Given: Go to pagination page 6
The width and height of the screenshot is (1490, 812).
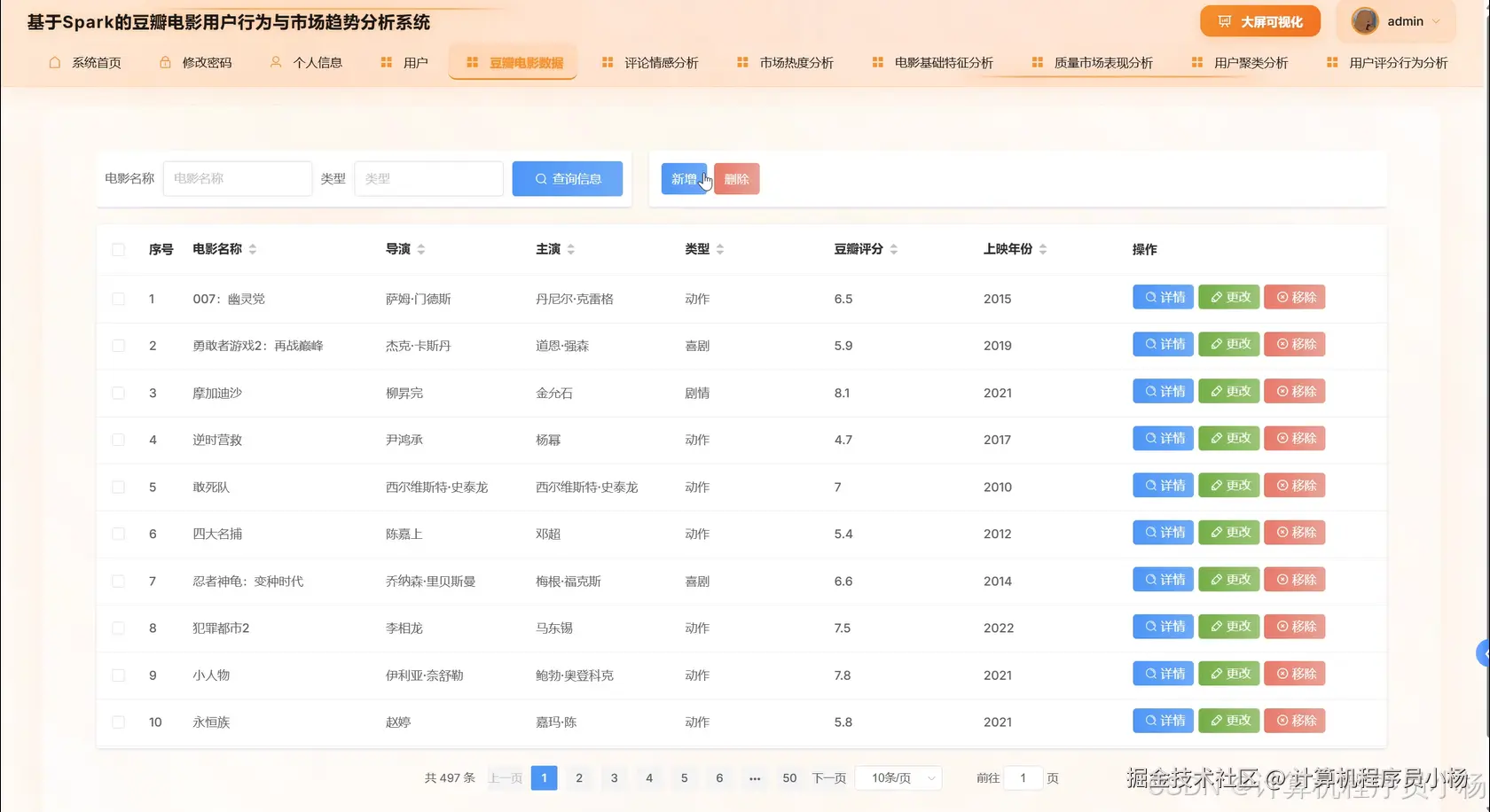Looking at the screenshot, I should point(719,777).
